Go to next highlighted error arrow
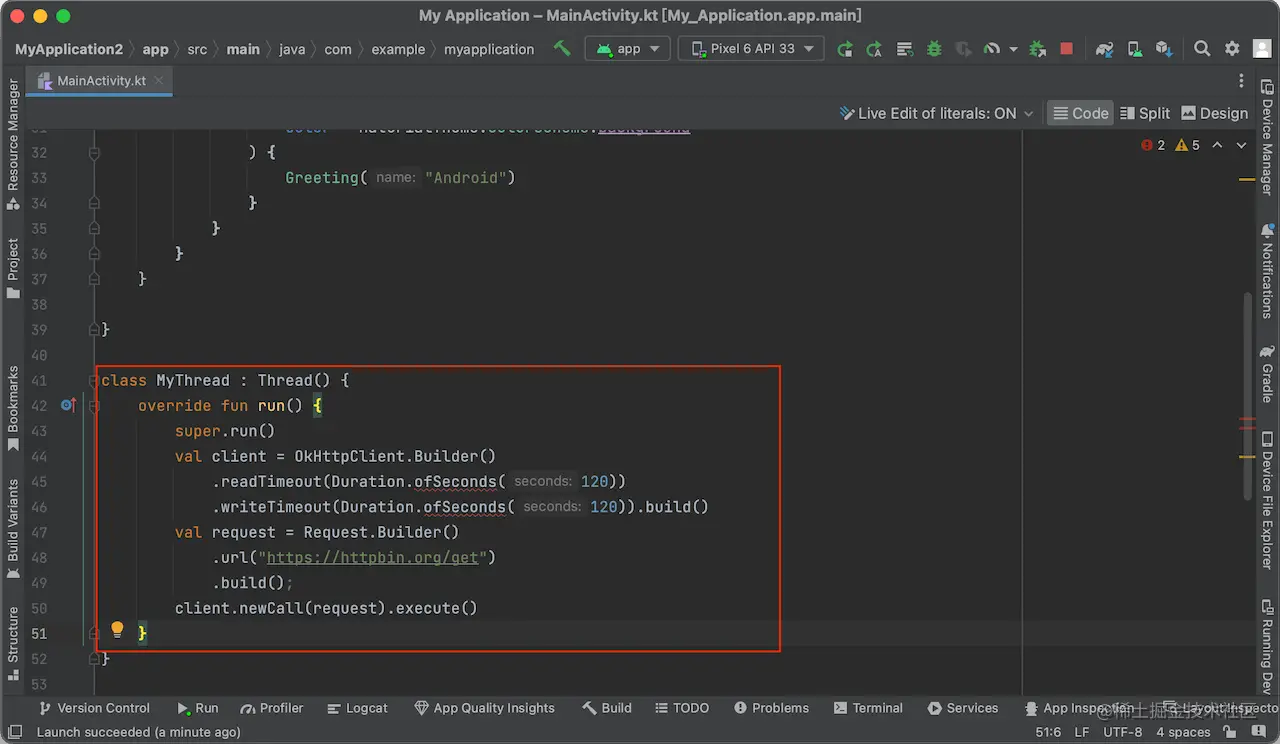The image size is (1280, 744). (x=1241, y=145)
